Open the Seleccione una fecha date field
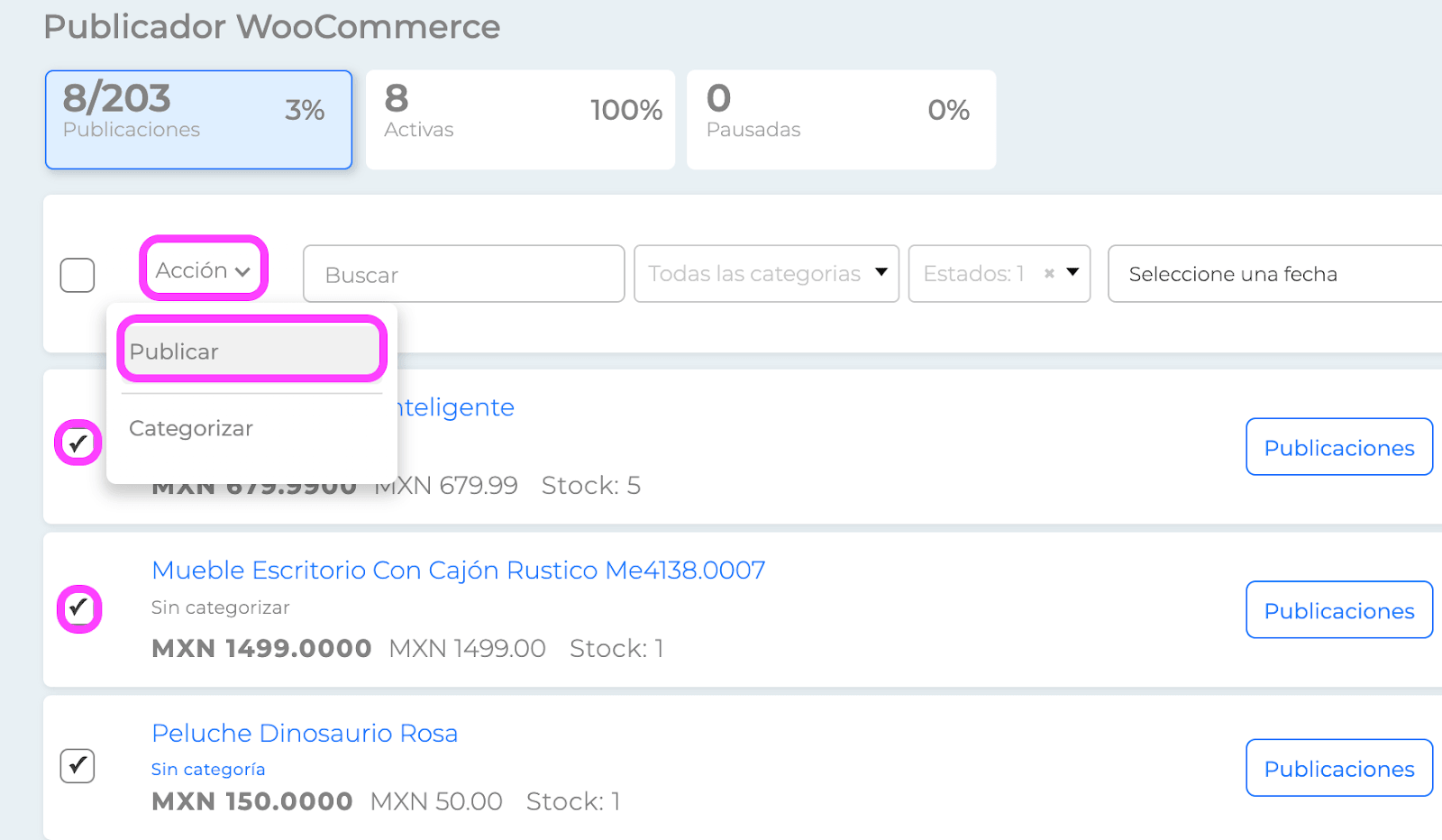This screenshot has width=1442, height=840. [1274, 274]
